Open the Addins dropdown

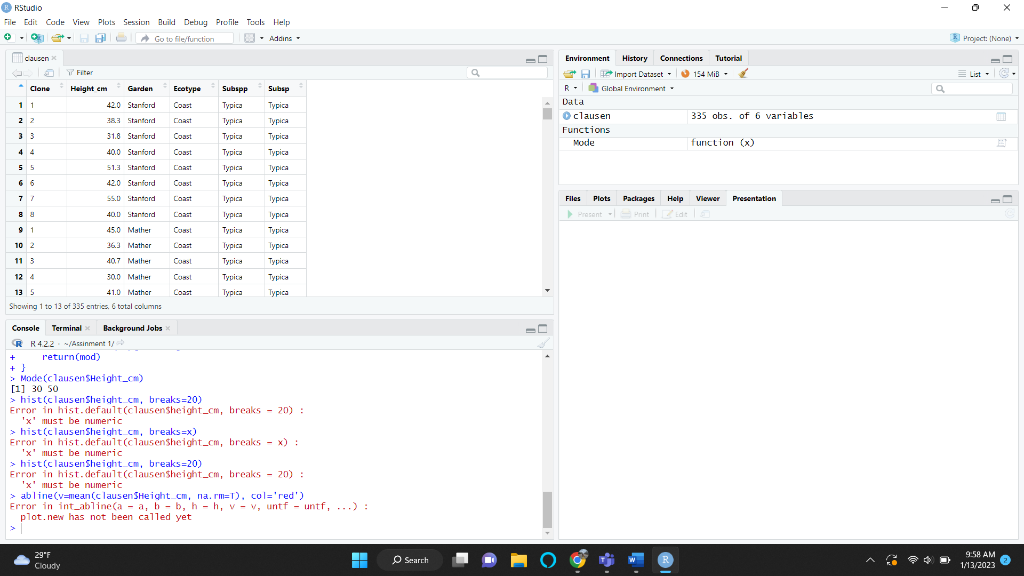pos(285,38)
